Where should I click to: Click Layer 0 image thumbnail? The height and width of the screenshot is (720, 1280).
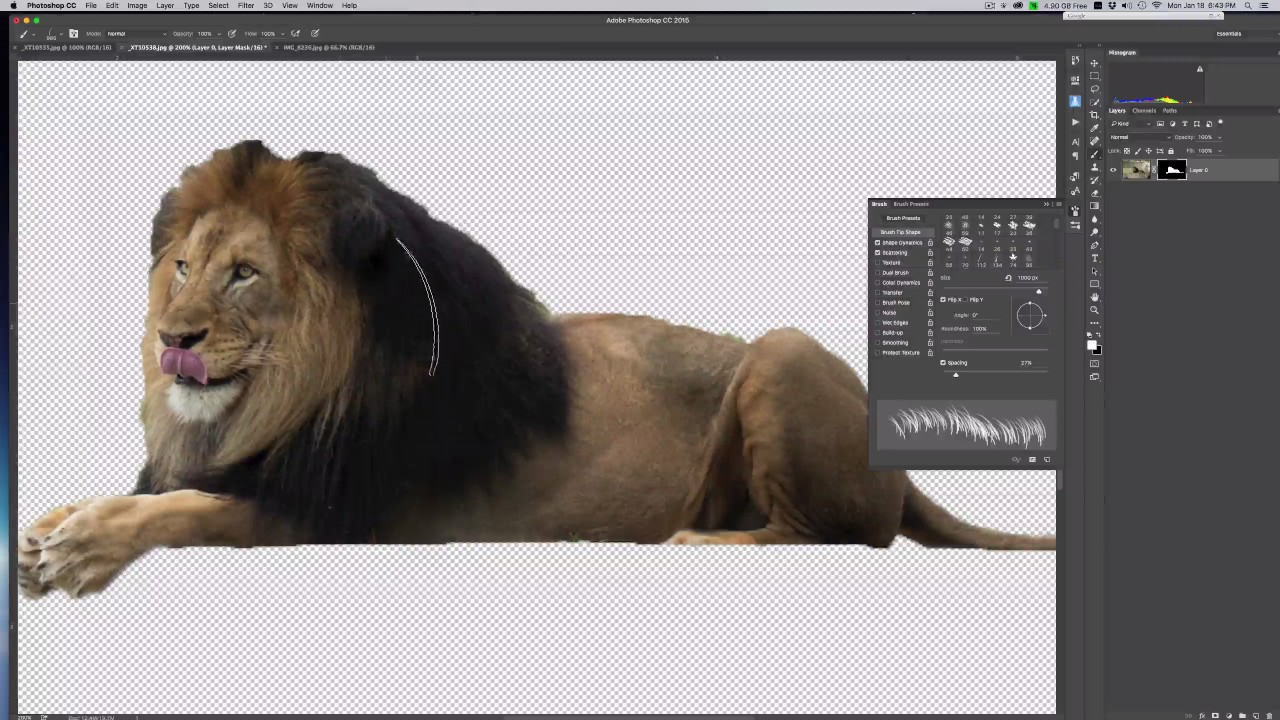1136,170
